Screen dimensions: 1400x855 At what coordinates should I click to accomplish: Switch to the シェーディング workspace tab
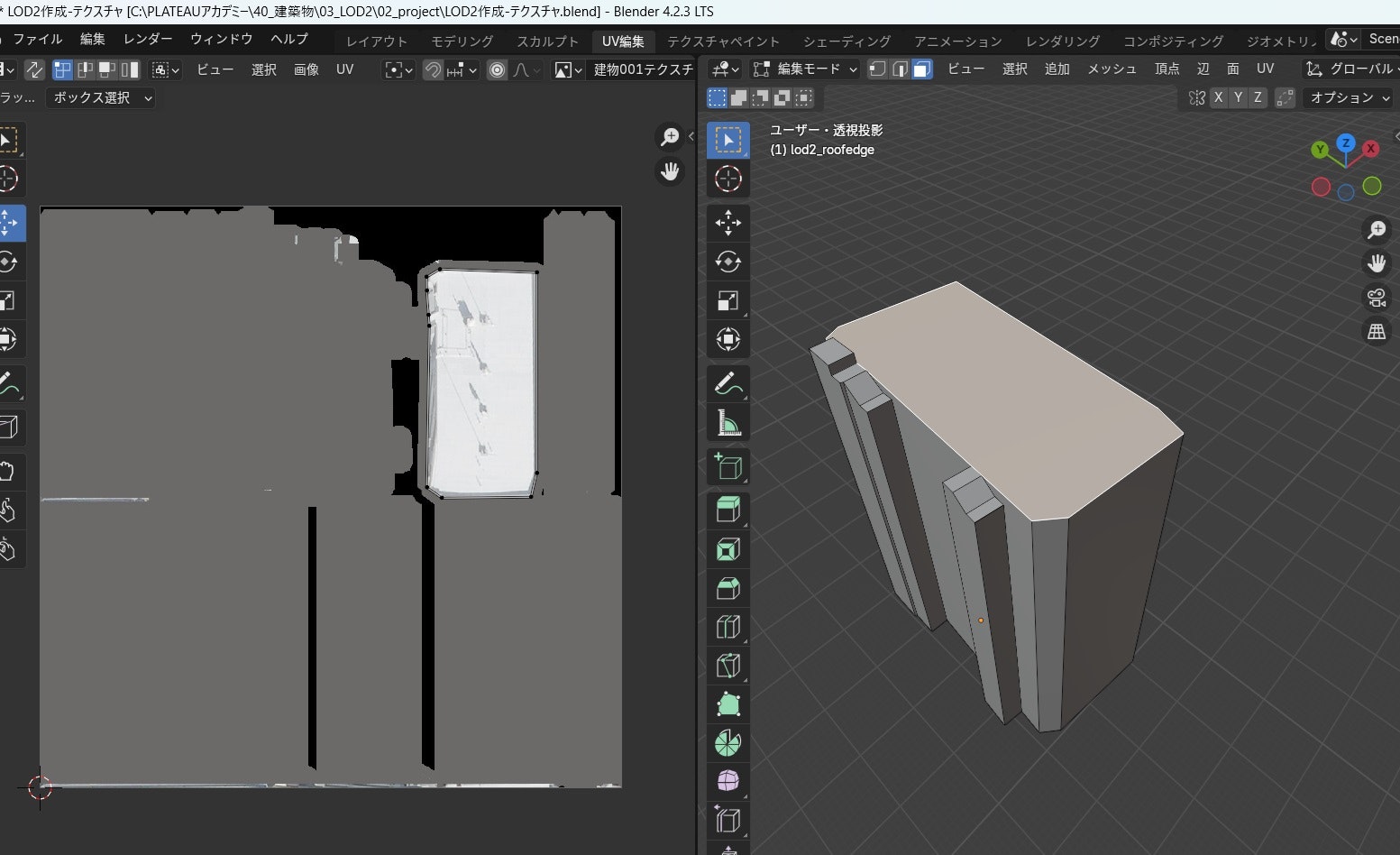click(x=846, y=41)
